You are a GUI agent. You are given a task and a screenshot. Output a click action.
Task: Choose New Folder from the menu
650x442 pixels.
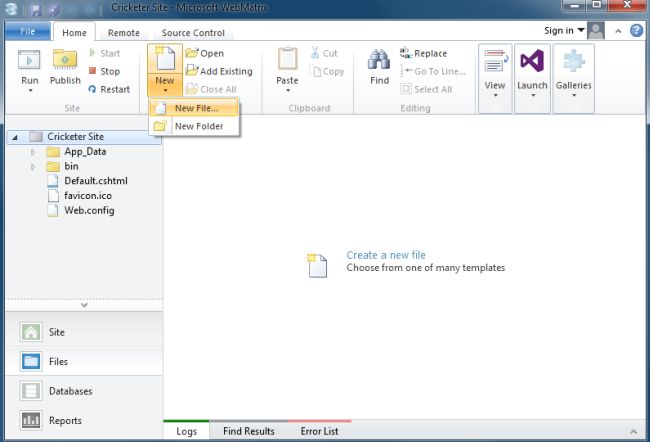pos(194,126)
